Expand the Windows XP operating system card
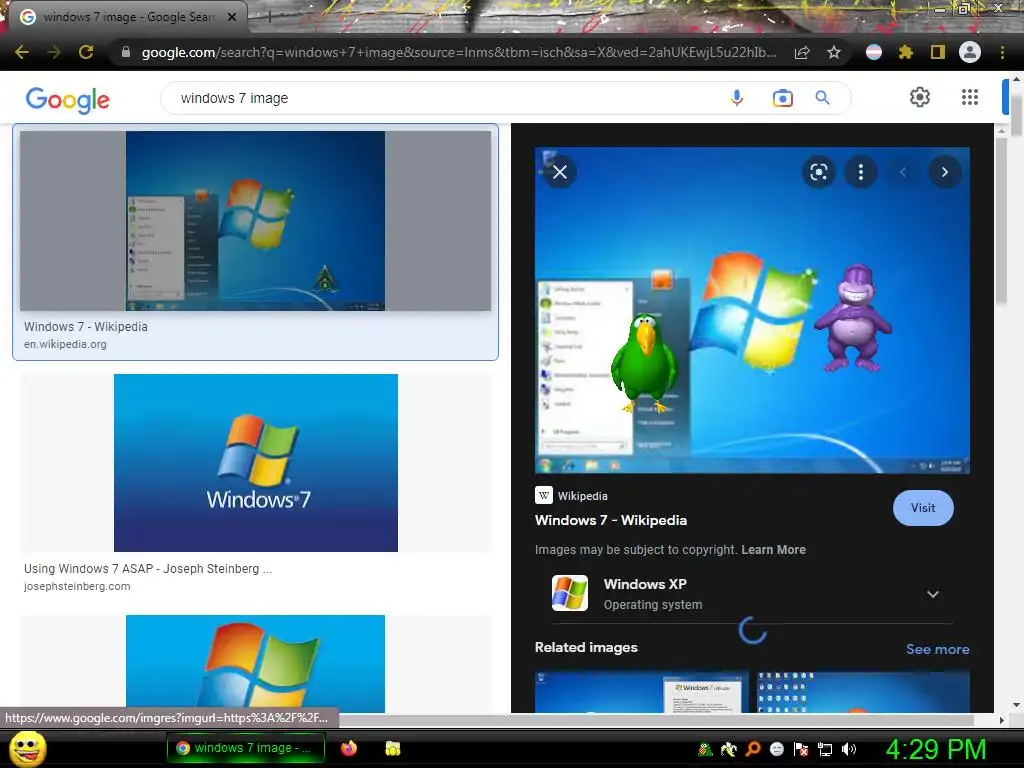The width and height of the screenshot is (1024, 768). point(933,594)
